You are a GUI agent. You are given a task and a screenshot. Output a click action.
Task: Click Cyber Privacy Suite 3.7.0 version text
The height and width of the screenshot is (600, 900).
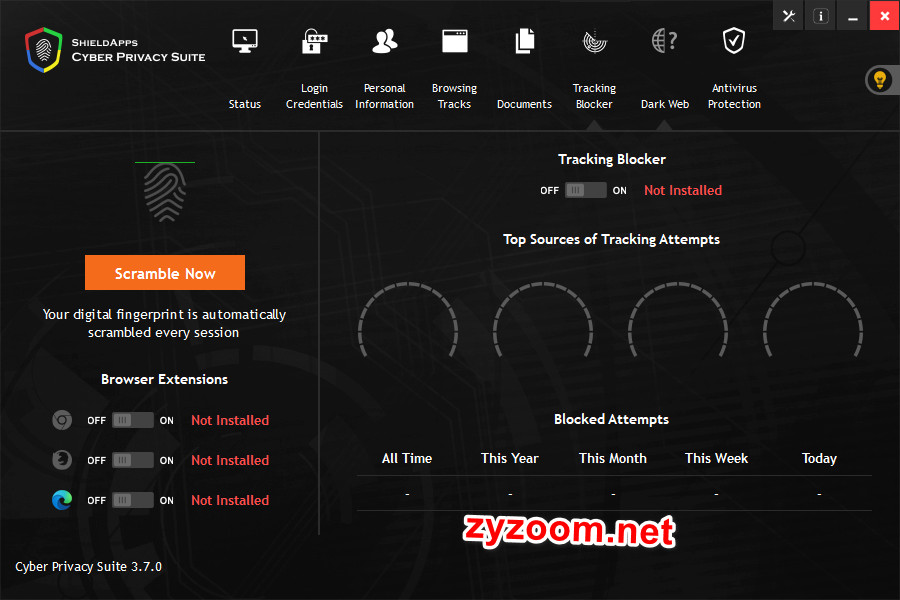[x=88, y=567]
